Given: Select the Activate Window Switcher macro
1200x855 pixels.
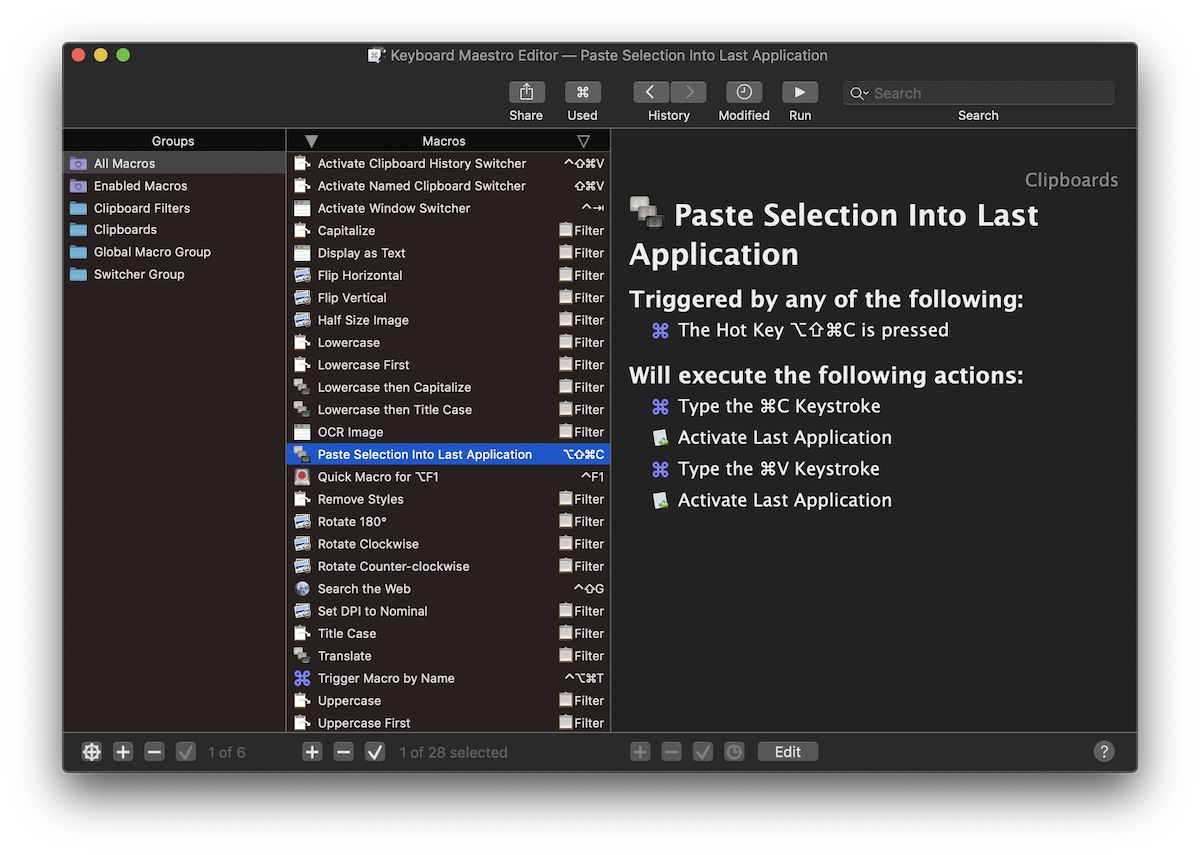Looking at the screenshot, I should (x=448, y=208).
